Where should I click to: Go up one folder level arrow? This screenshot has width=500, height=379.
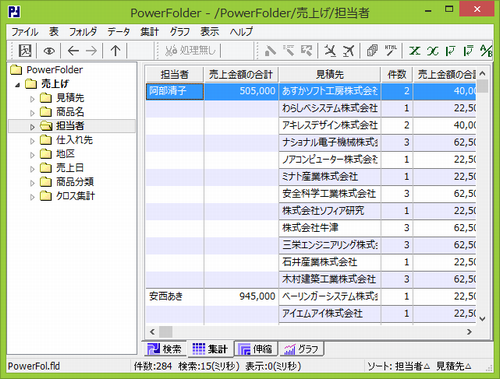(x=115, y=51)
